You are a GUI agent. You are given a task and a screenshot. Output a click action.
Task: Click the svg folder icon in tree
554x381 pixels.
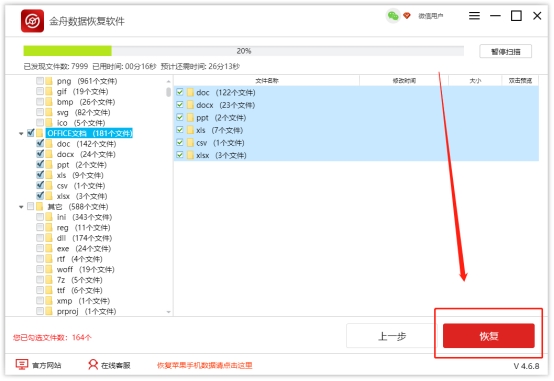point(49,112)
